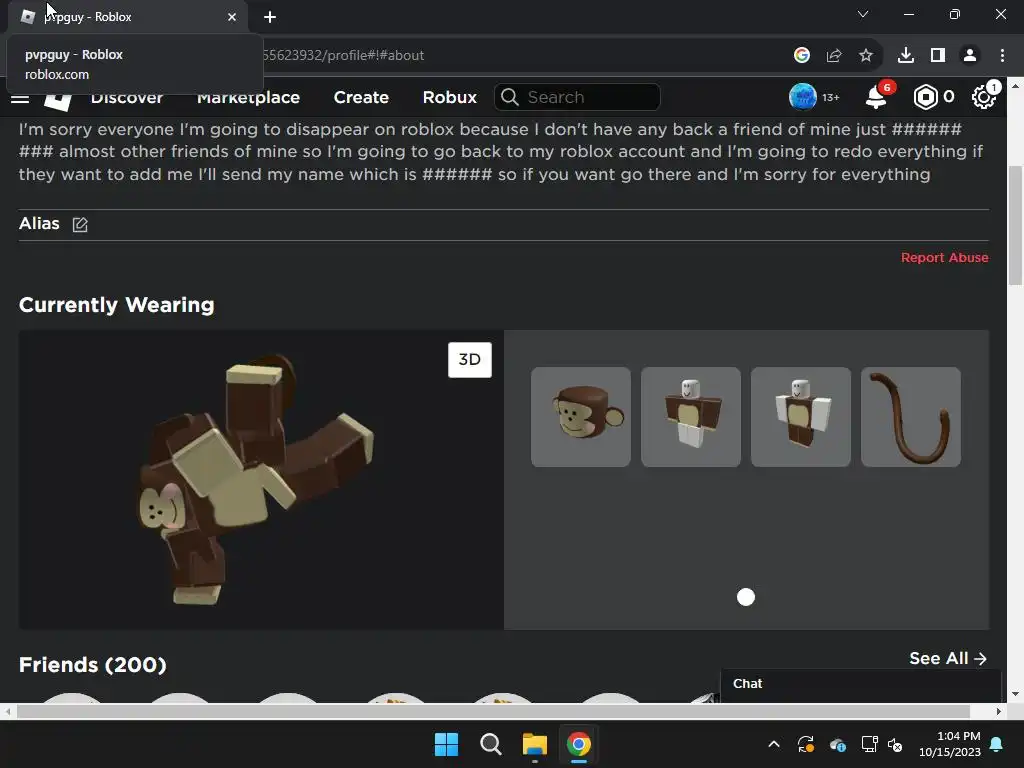Image resolution: width=1024 pixels, height=768 pixels.
Task: Open File Explorer from taskbar
Action: [x=534, y=744]
